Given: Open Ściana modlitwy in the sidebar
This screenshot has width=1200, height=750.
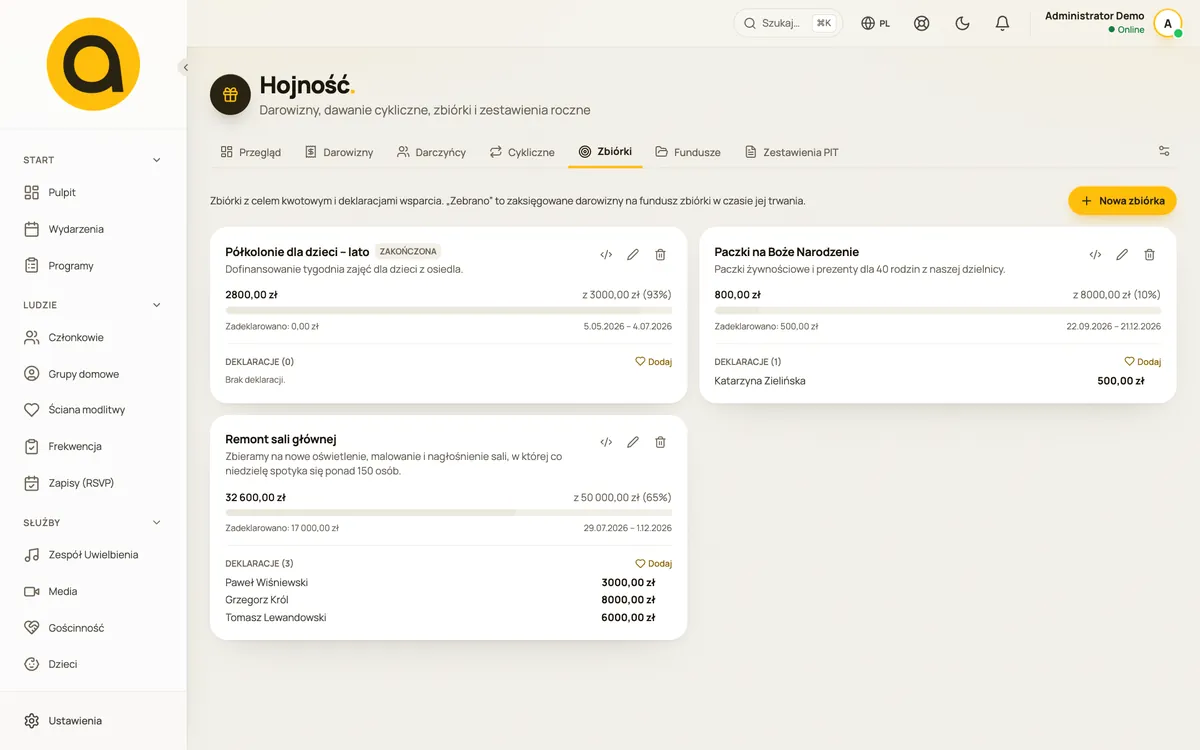Looking at the screenshot, I should 93,410.
